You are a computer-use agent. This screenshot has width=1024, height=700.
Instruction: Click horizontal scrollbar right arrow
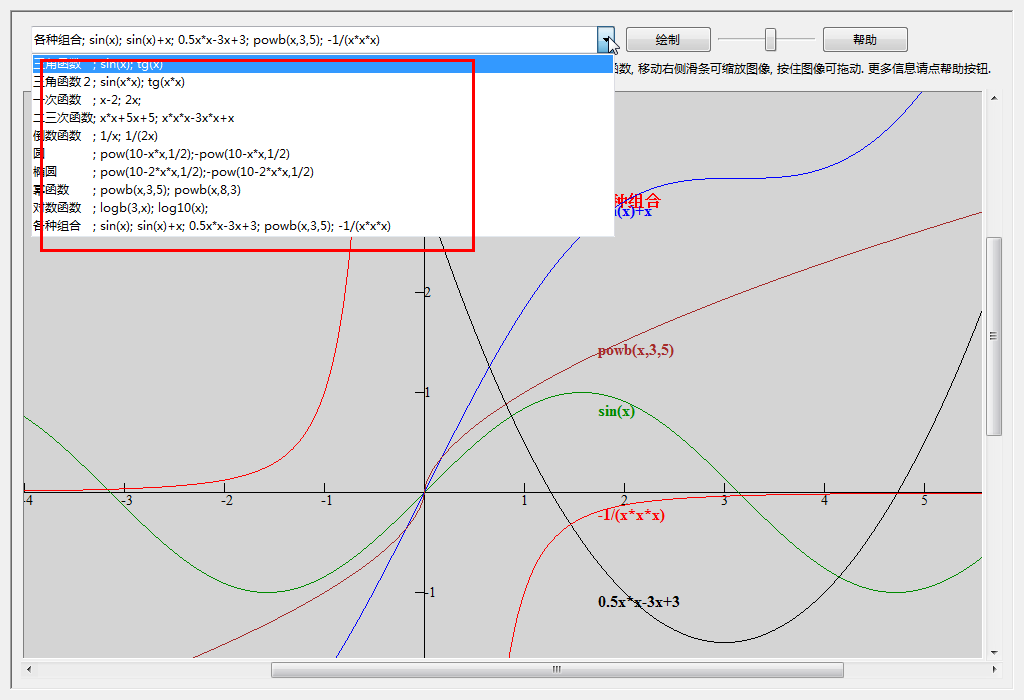click(994, 669)
